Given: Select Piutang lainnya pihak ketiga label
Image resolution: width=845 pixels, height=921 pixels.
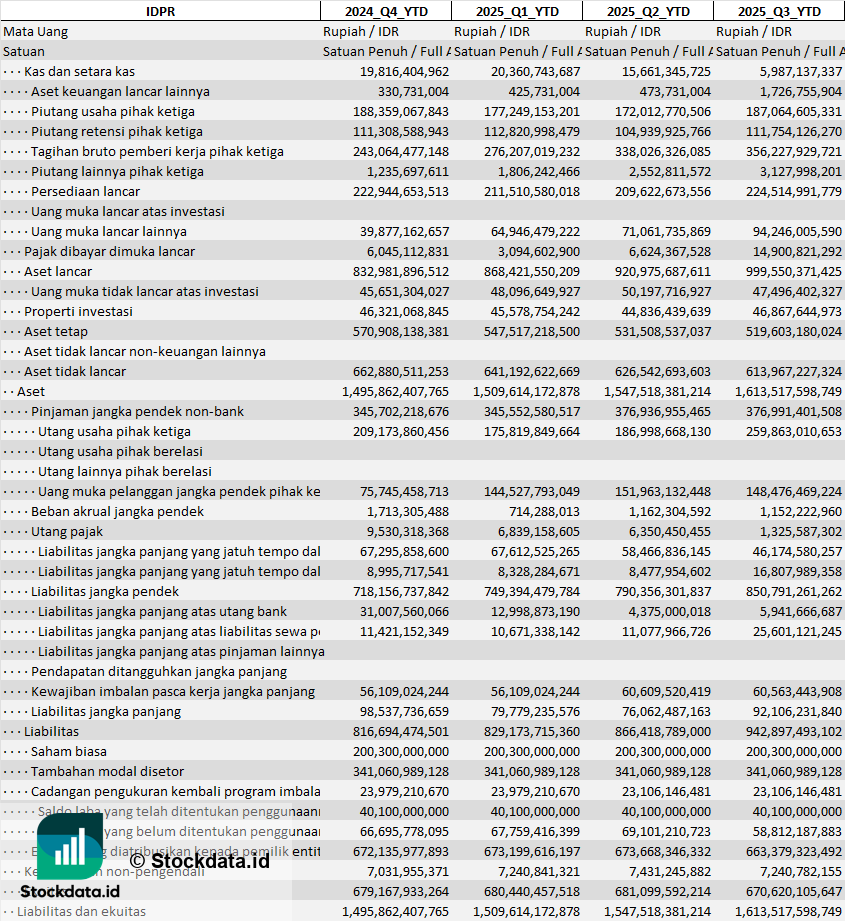Looking at the screenshot, I should [x=117, y=171].
